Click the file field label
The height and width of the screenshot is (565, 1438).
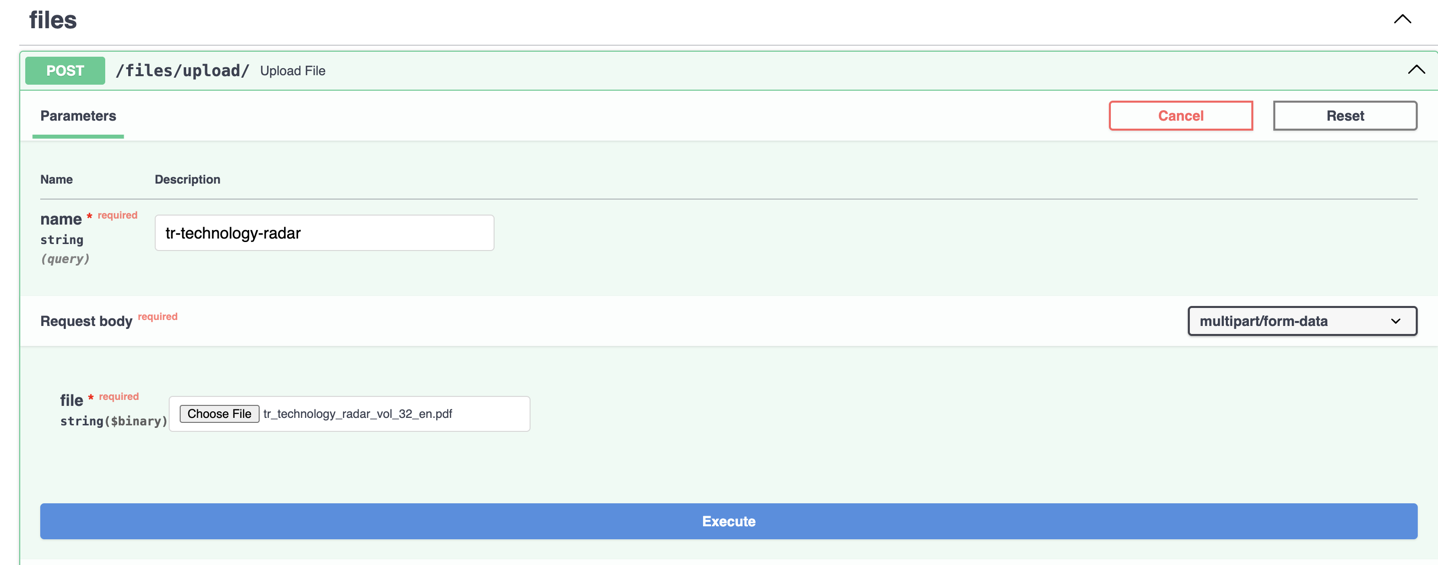[x=71, y=400]
